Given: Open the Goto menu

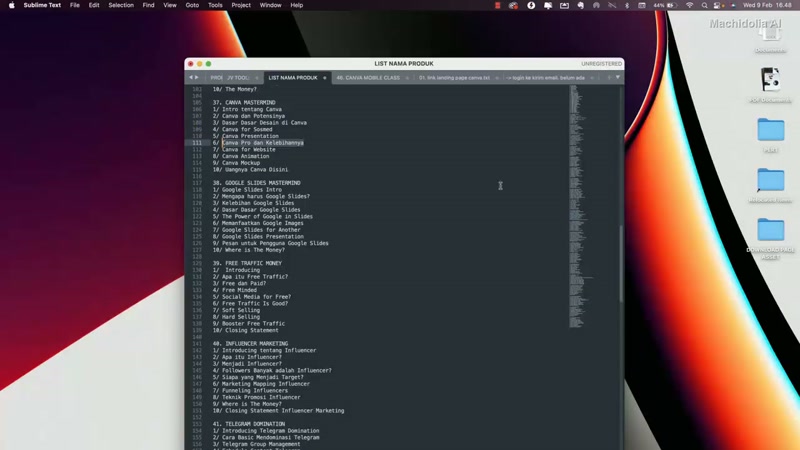Looking at the screenshot, I should [x=192, y=5].
